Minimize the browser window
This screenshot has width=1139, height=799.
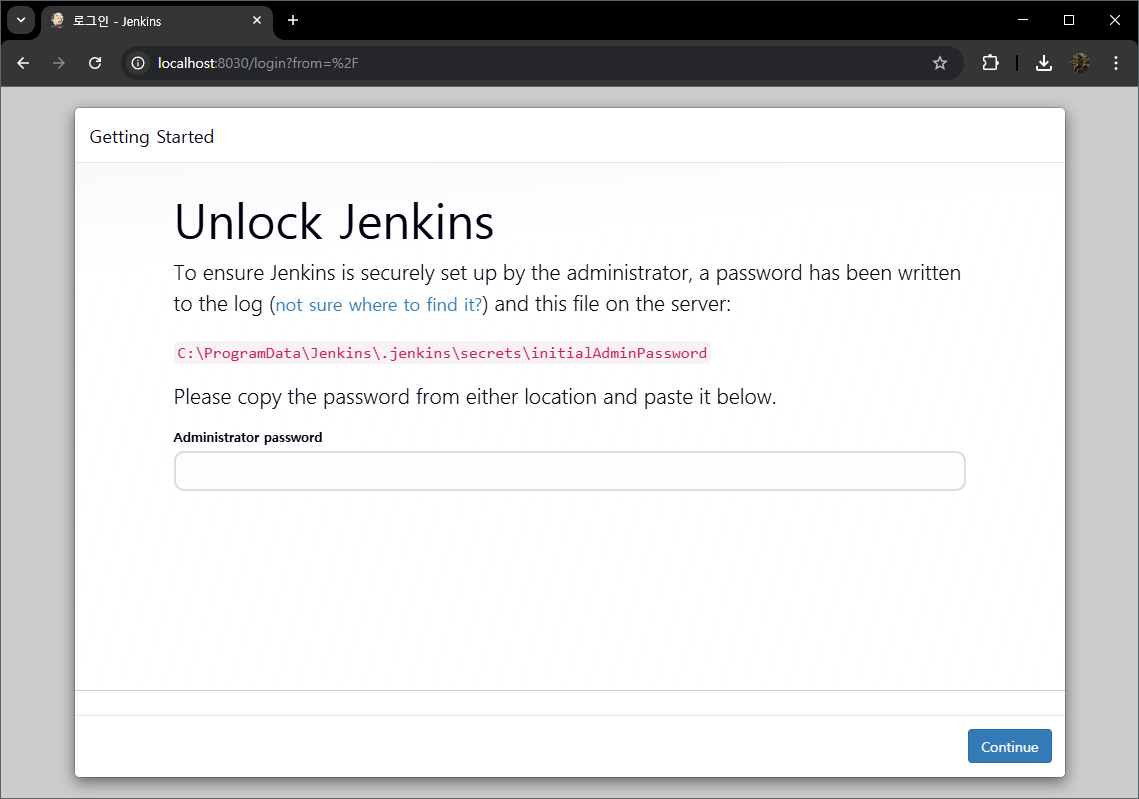(x=1023, y=20)
